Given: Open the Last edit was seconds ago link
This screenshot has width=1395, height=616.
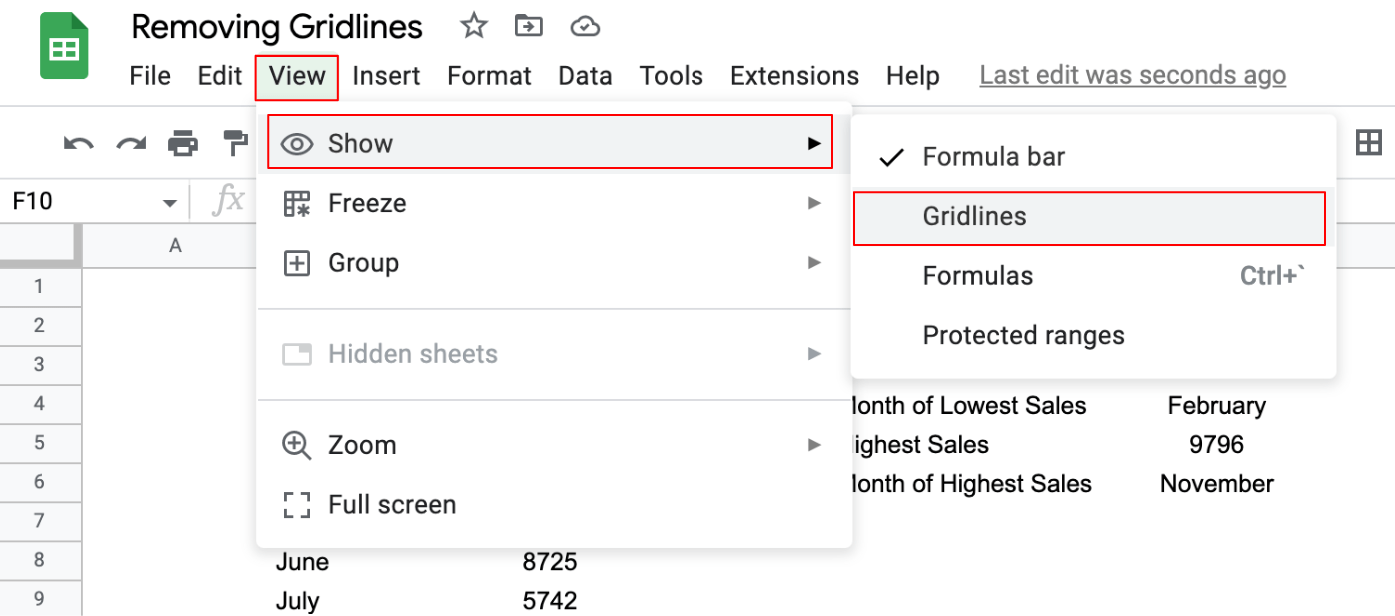Looking at the screenshot, I should (x=1133, y=76).
